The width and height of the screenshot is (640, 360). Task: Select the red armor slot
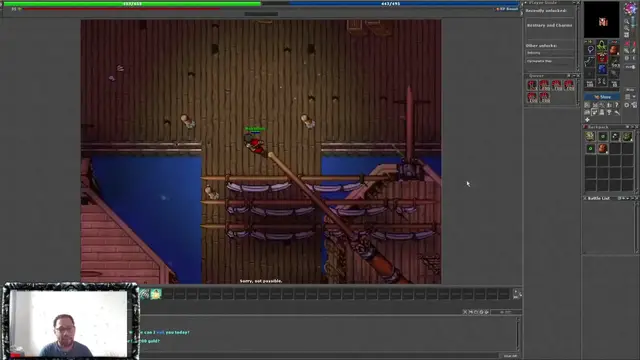point(602,58)
